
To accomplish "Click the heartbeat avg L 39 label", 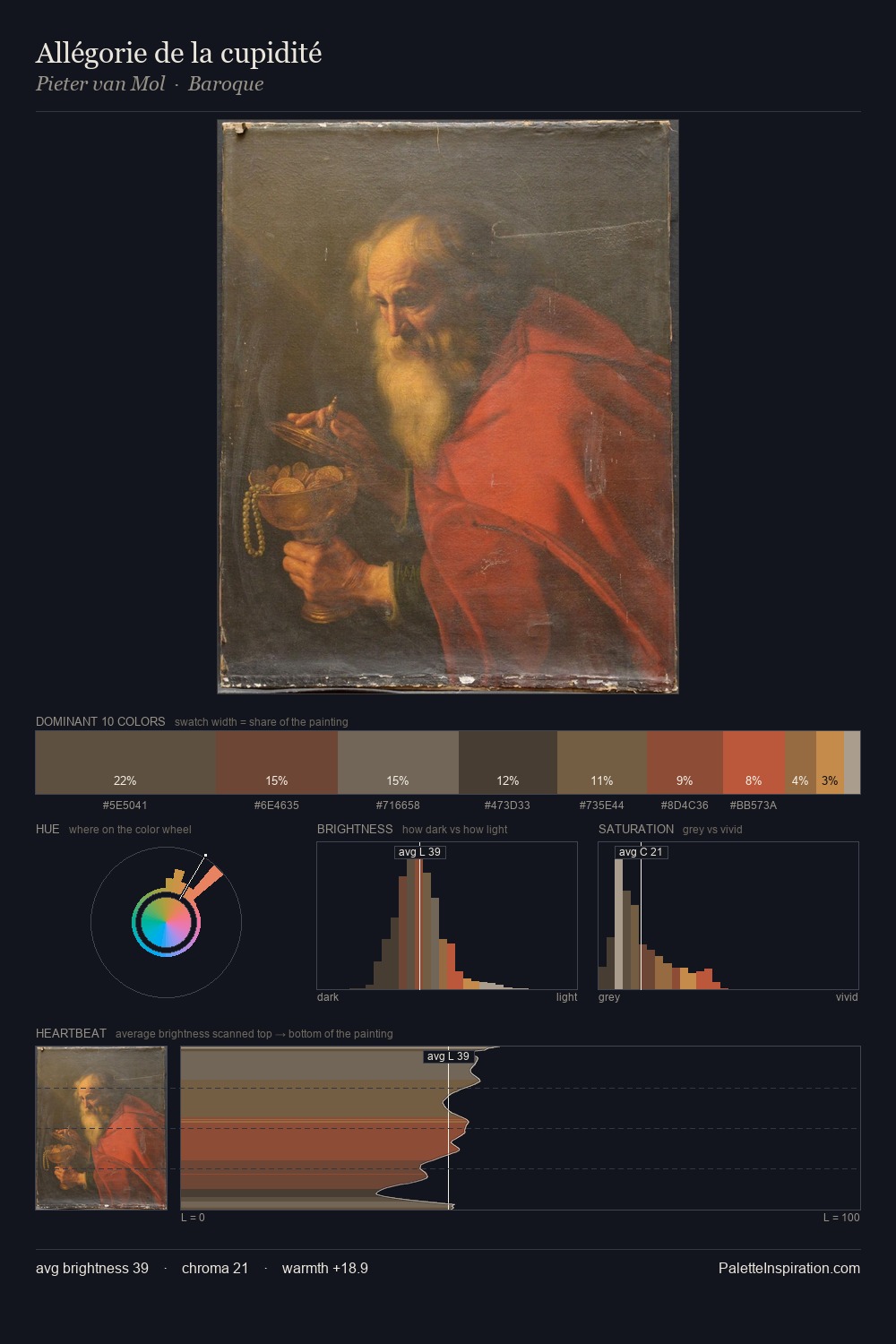I will 448,1056.
